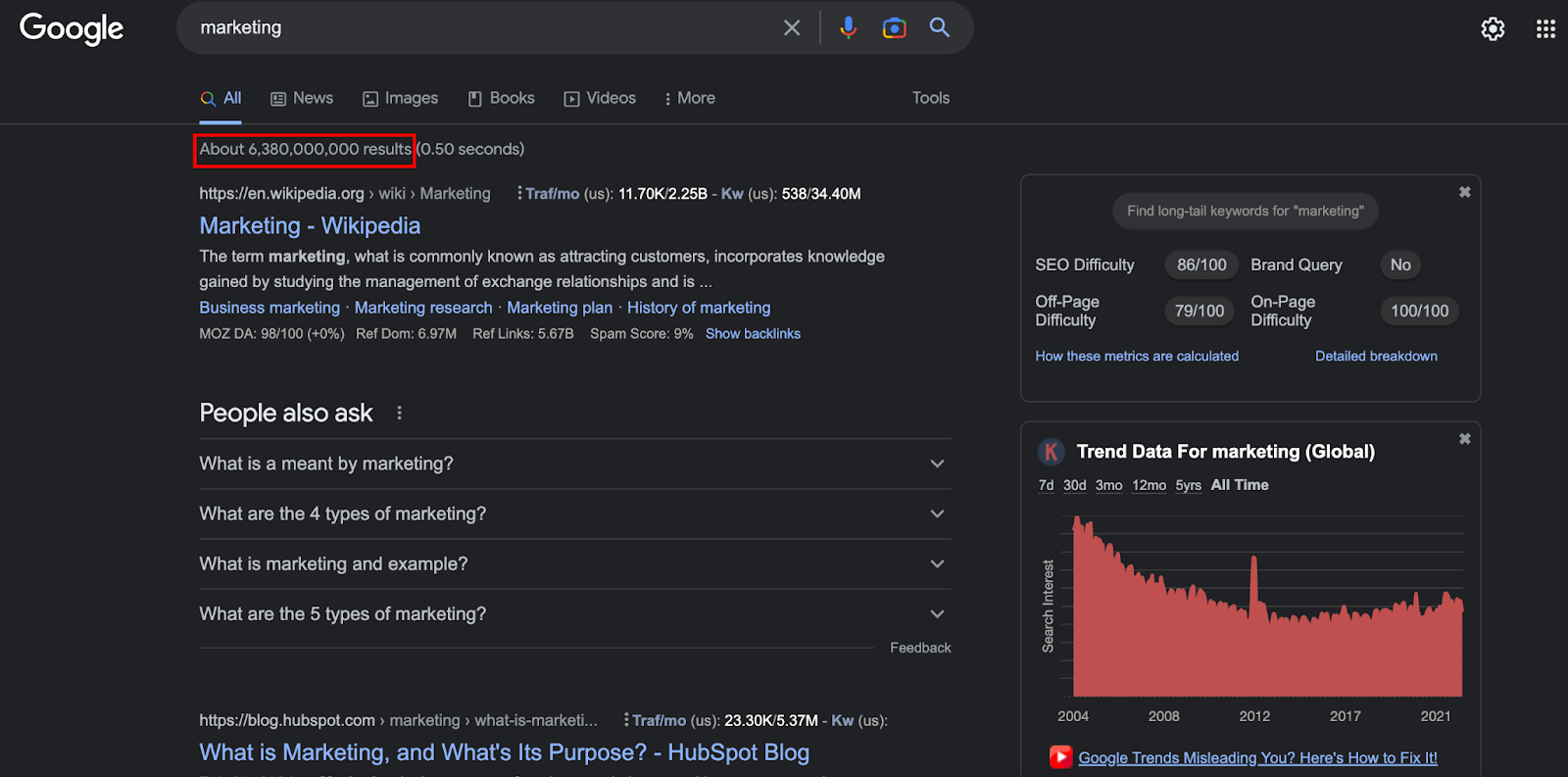The image size is (1568, 777).
Task: Set the trend range to 3mo
Action: coord(1109,485)
